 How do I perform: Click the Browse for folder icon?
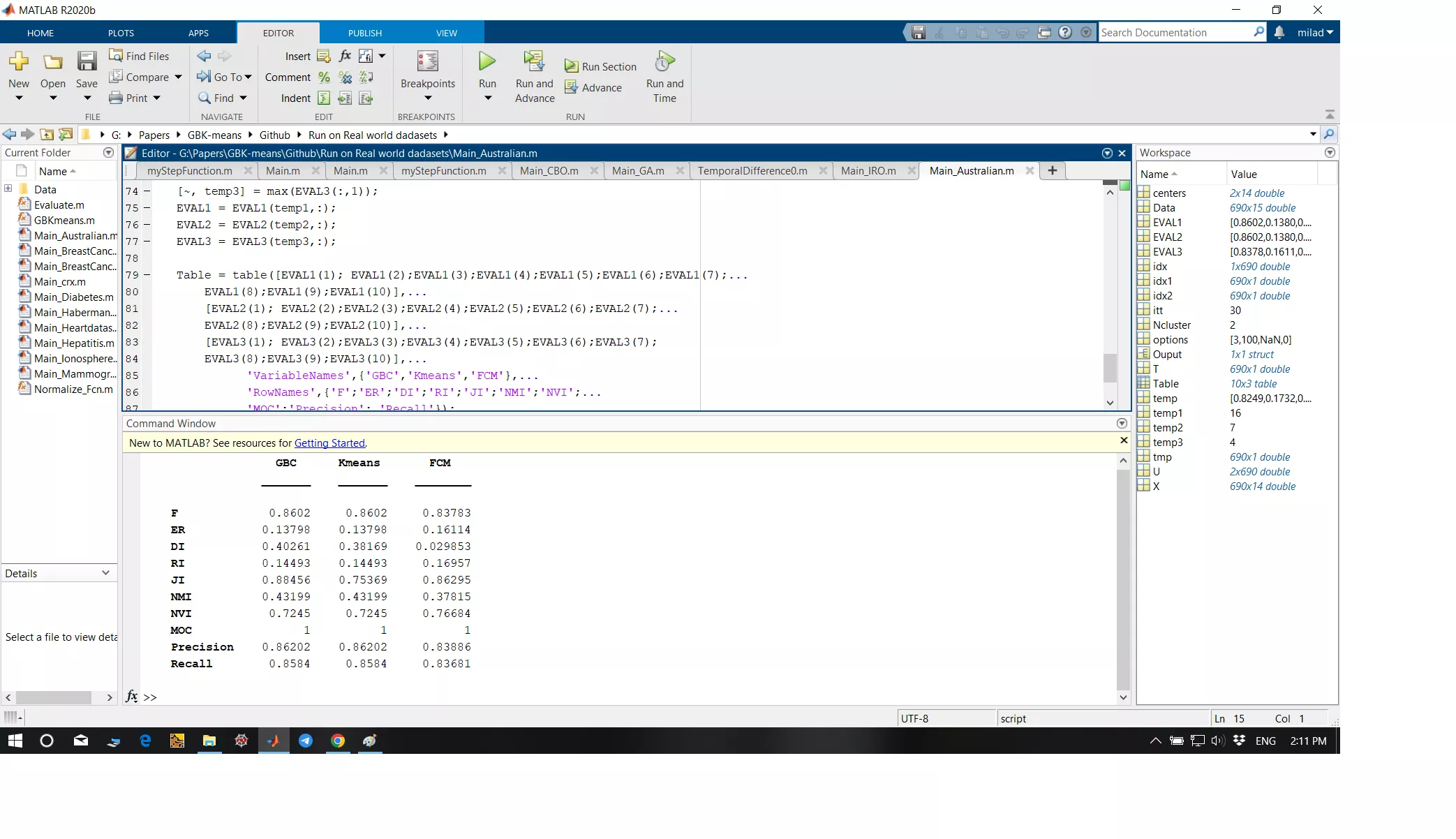66,135
